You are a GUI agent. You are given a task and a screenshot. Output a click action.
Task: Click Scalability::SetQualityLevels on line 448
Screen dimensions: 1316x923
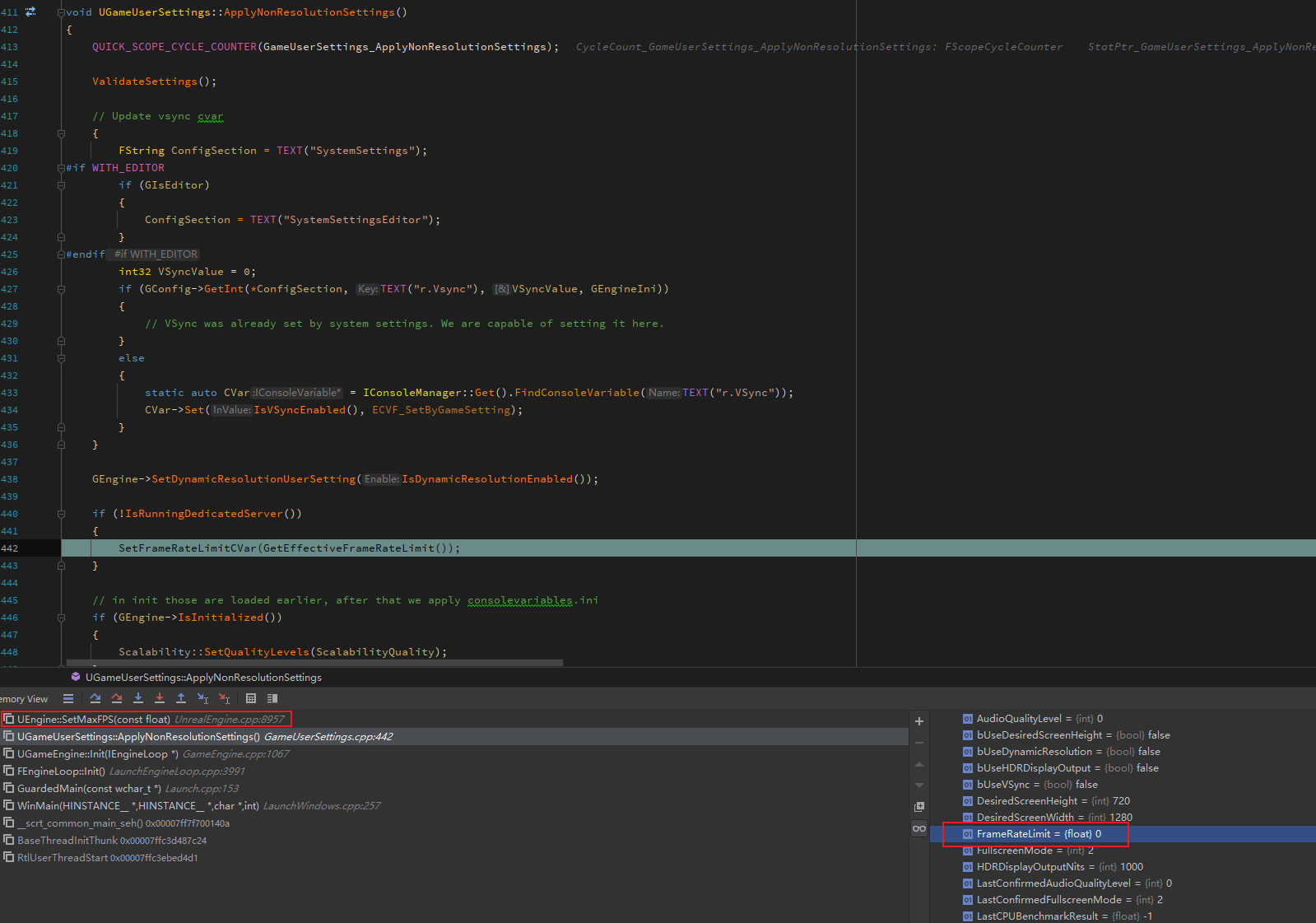214,652
